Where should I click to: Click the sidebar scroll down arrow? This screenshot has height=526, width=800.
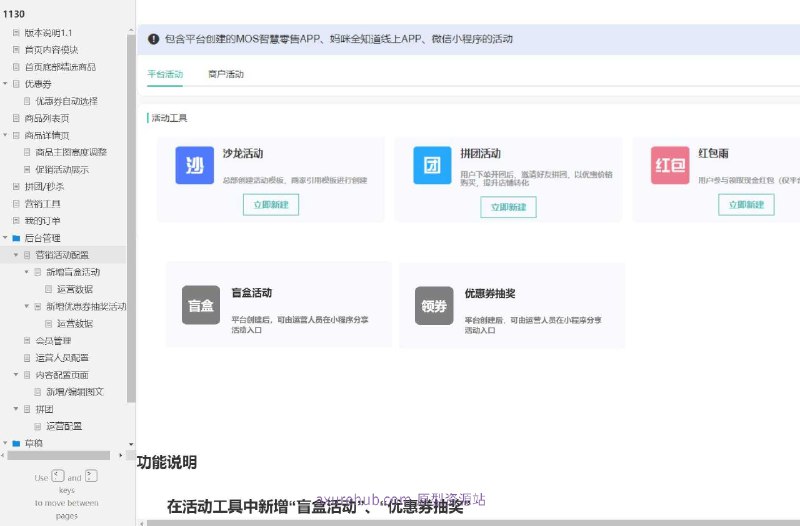131,444
